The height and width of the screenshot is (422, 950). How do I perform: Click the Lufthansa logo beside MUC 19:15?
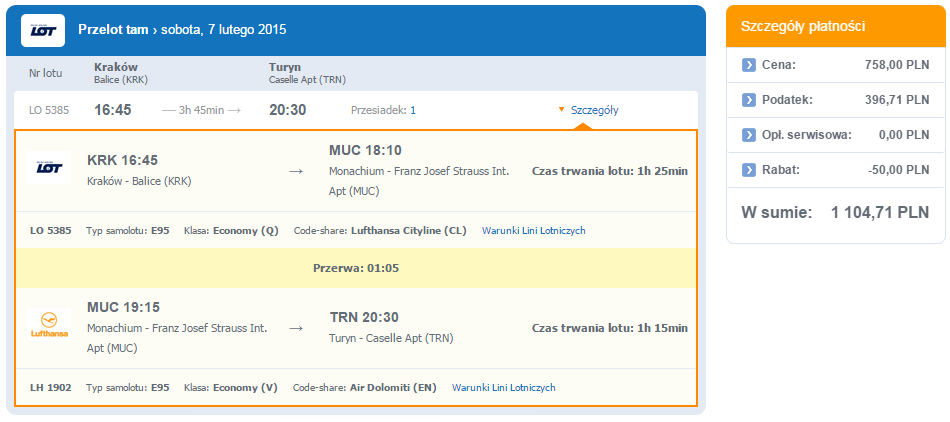tap(49, 325)
